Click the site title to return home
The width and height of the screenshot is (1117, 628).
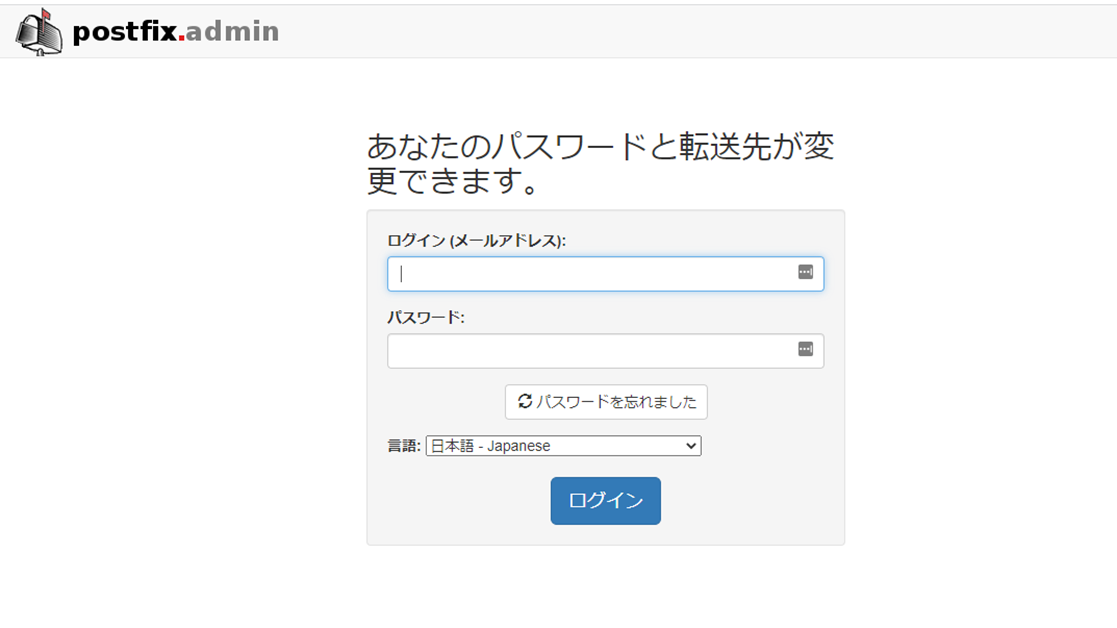point(174,31)
